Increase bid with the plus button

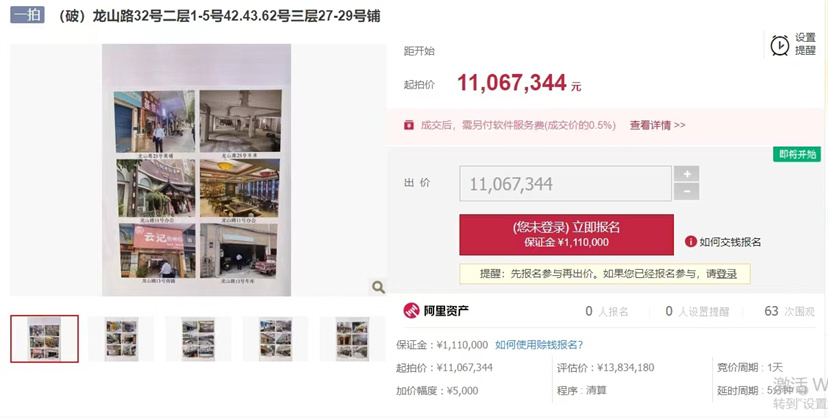tap(686, 174)
